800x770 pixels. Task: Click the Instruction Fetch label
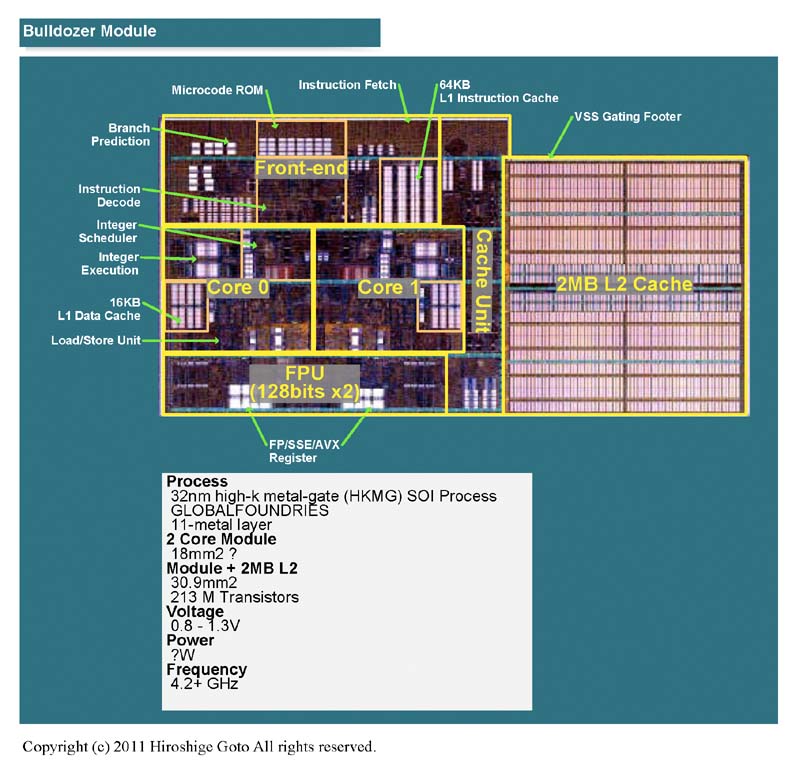[347, 85]
